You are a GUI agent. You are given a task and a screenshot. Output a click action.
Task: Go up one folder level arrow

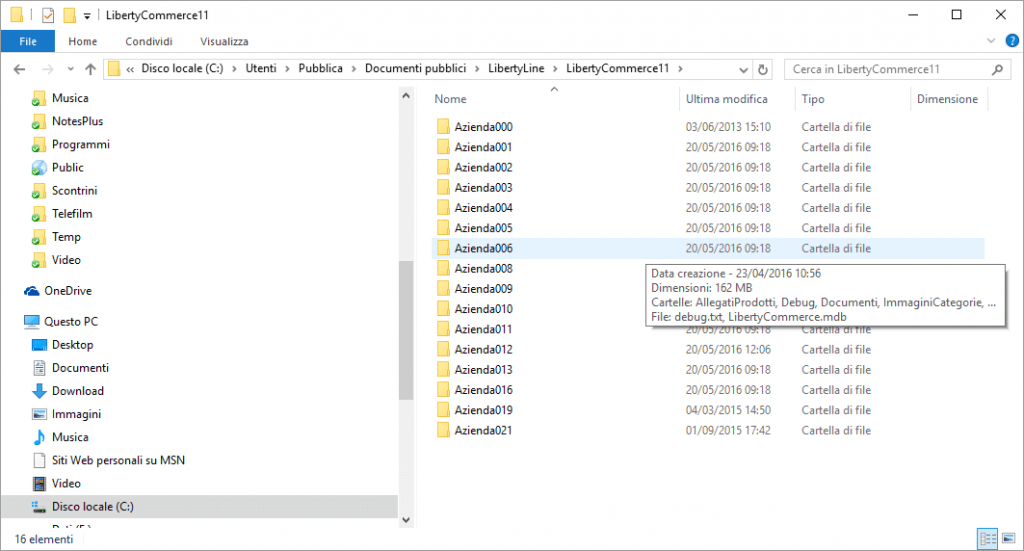pyautogui.click(x=90, y=69)
